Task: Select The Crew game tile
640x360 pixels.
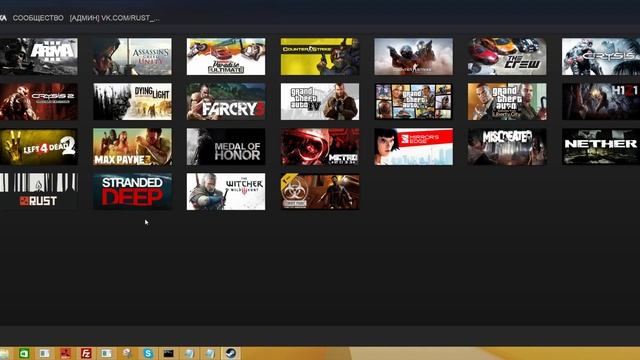Action: 507,56
